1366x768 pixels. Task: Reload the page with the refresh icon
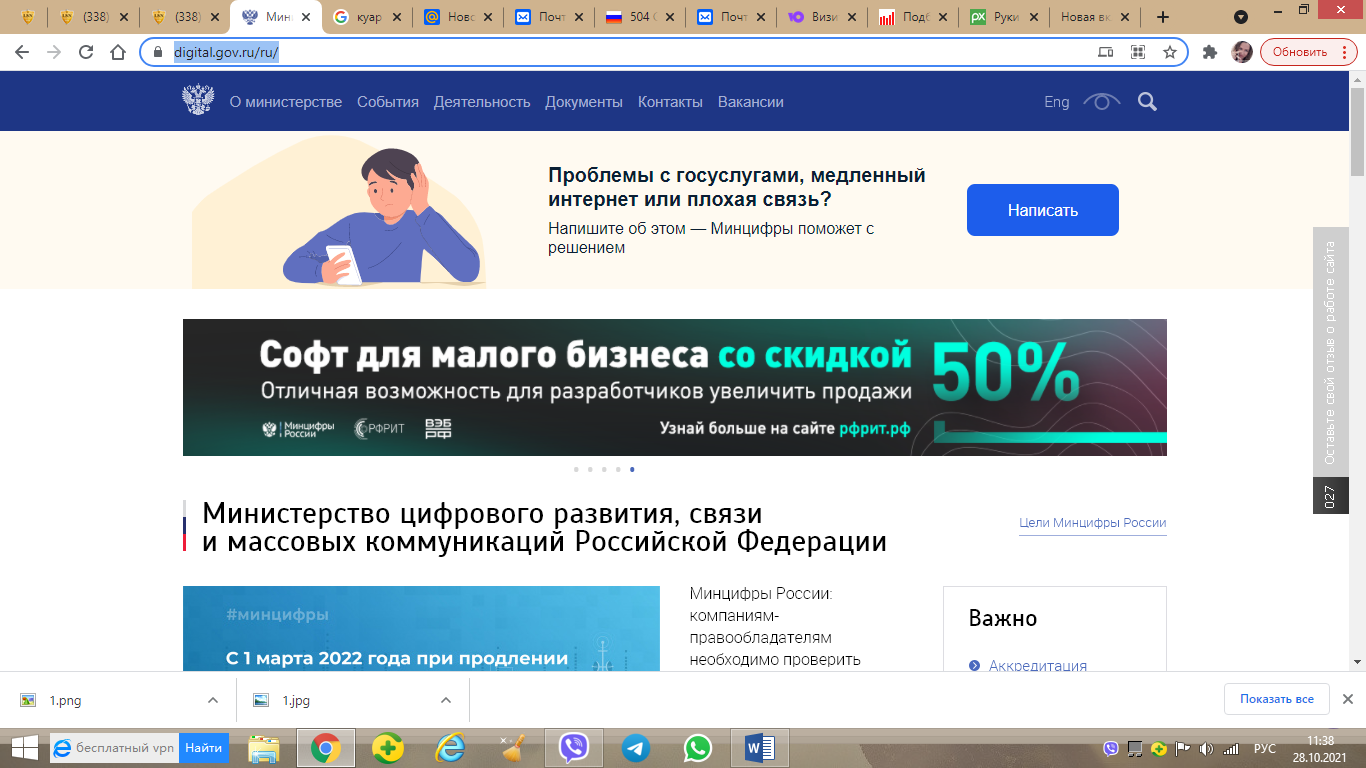pos(86,52)
